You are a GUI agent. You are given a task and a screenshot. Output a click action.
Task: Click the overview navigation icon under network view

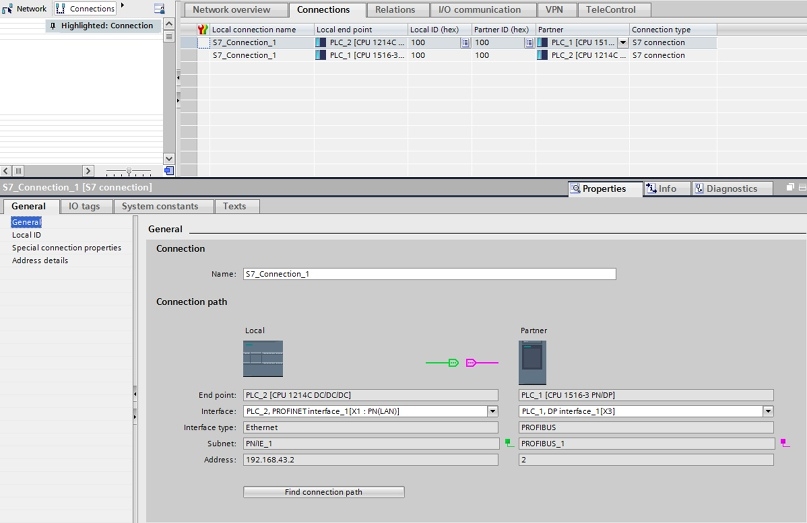coord(169,171)
